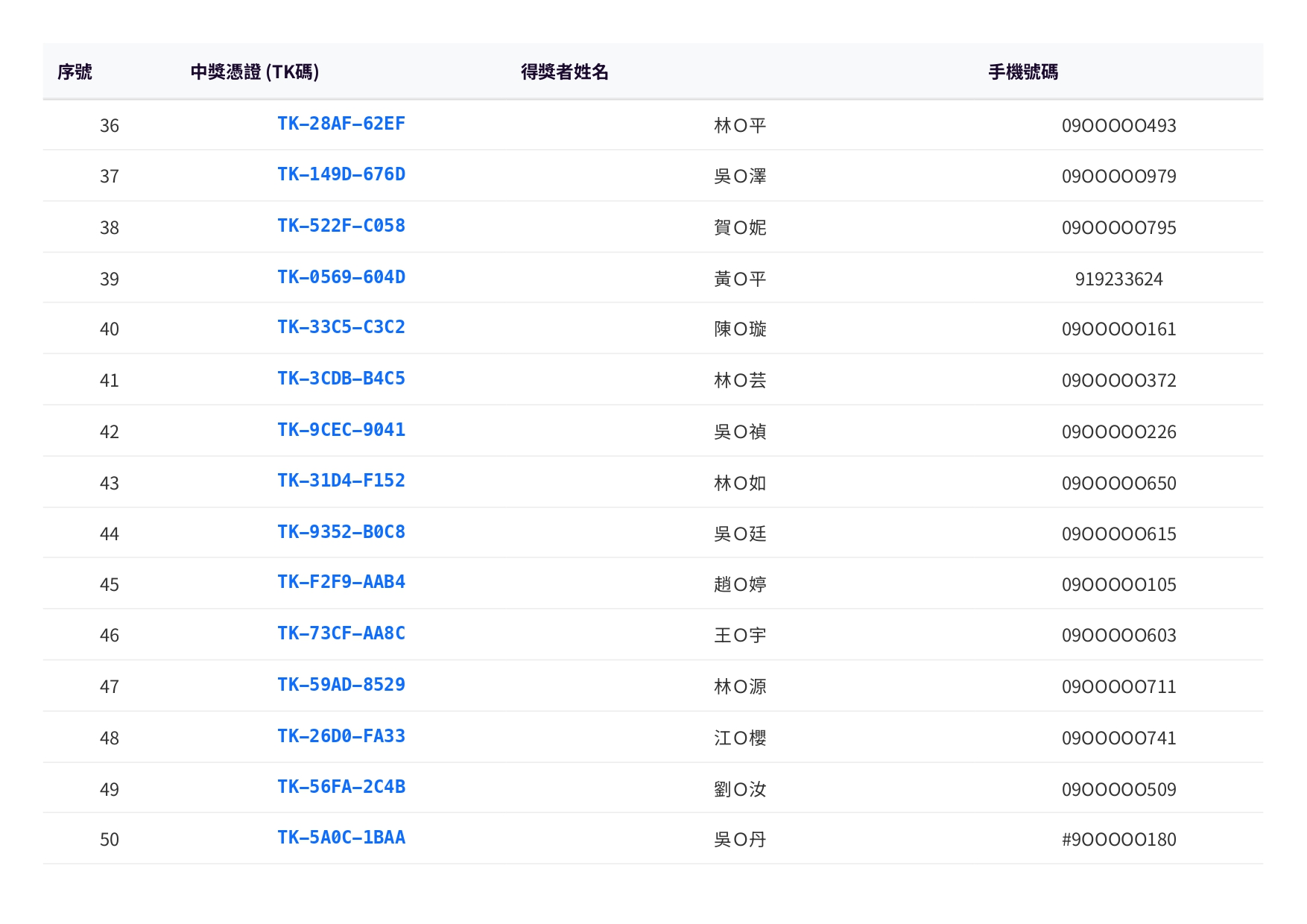
Task: Open TK-26D0-FA33 voucher link
Action: tap(341, 736)
